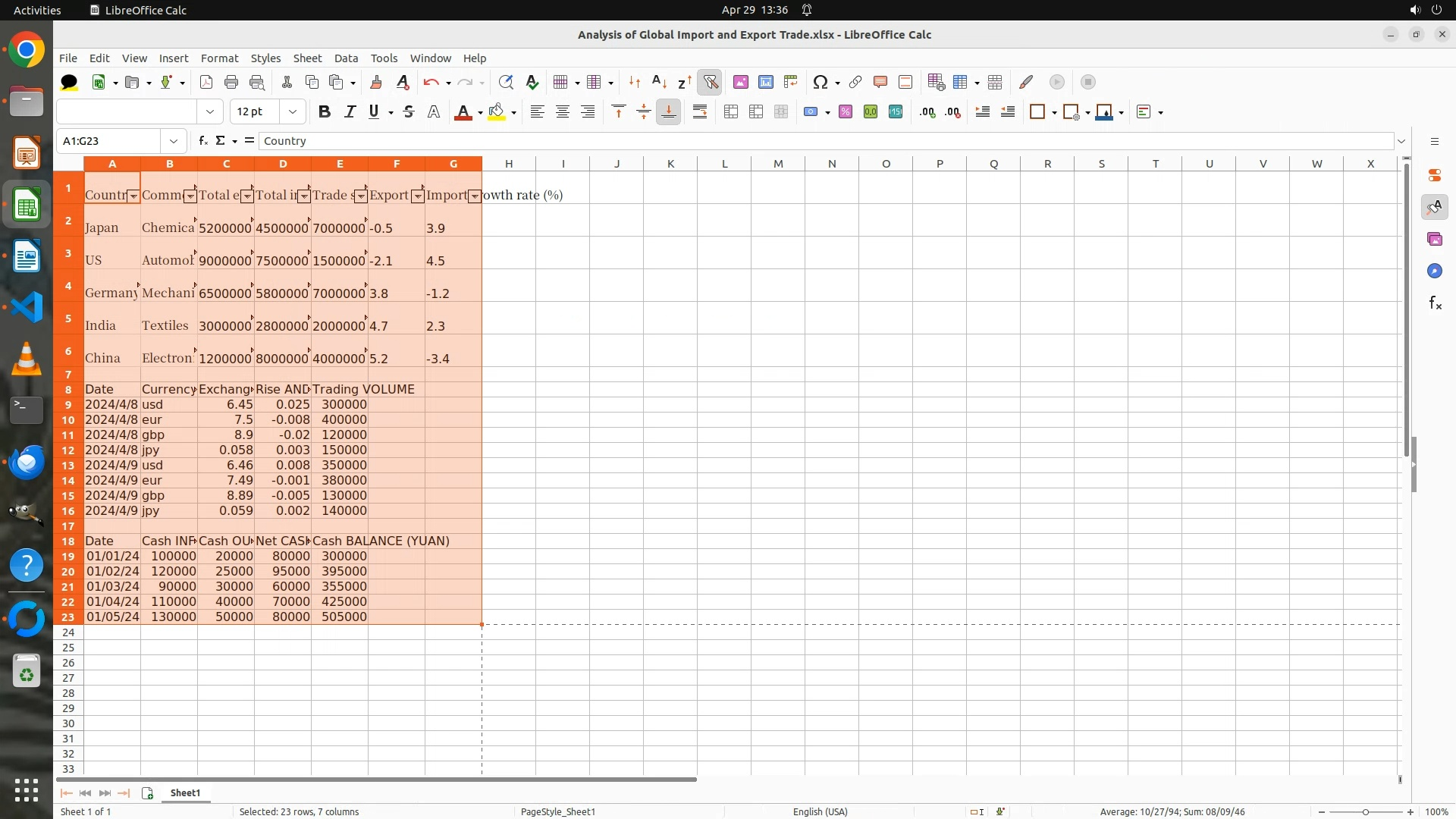Select the Sheet1 tab

185,793
